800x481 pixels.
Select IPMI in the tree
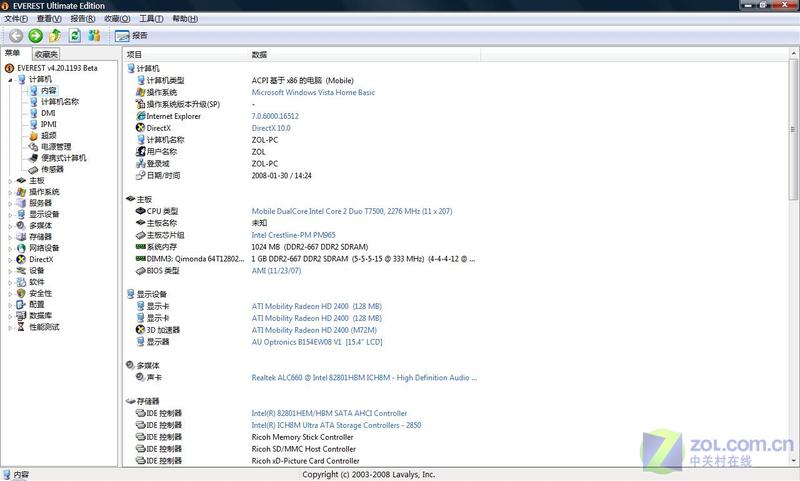pyautogui.click(x=48, y=124)
